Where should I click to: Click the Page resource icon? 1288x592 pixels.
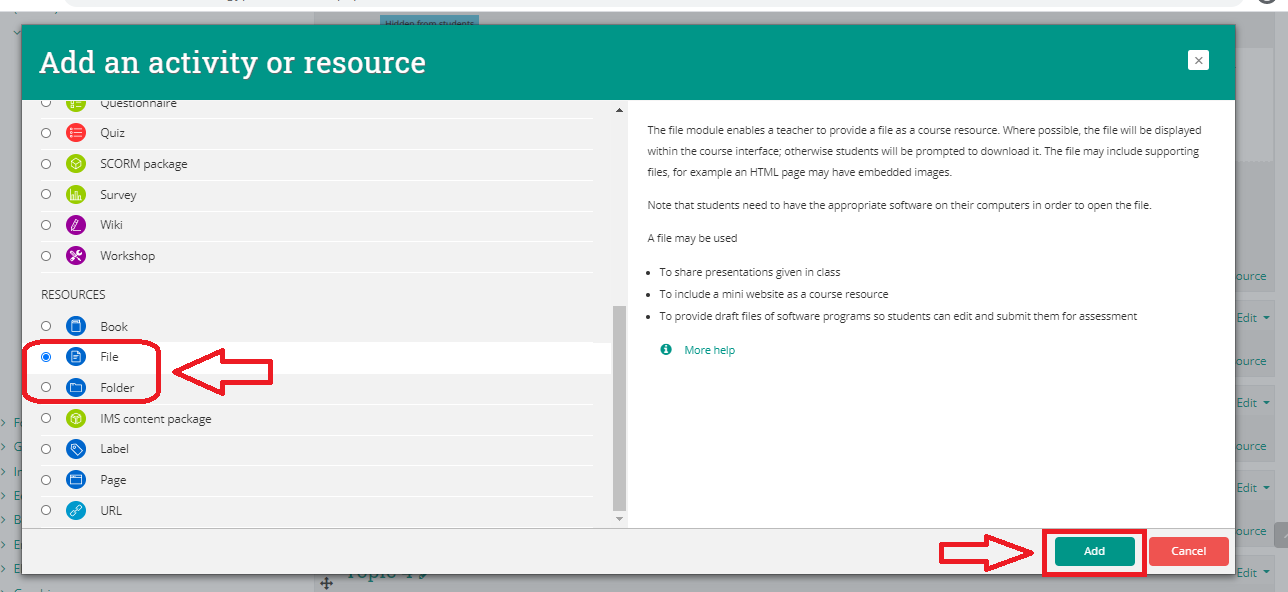click(76, 480)
